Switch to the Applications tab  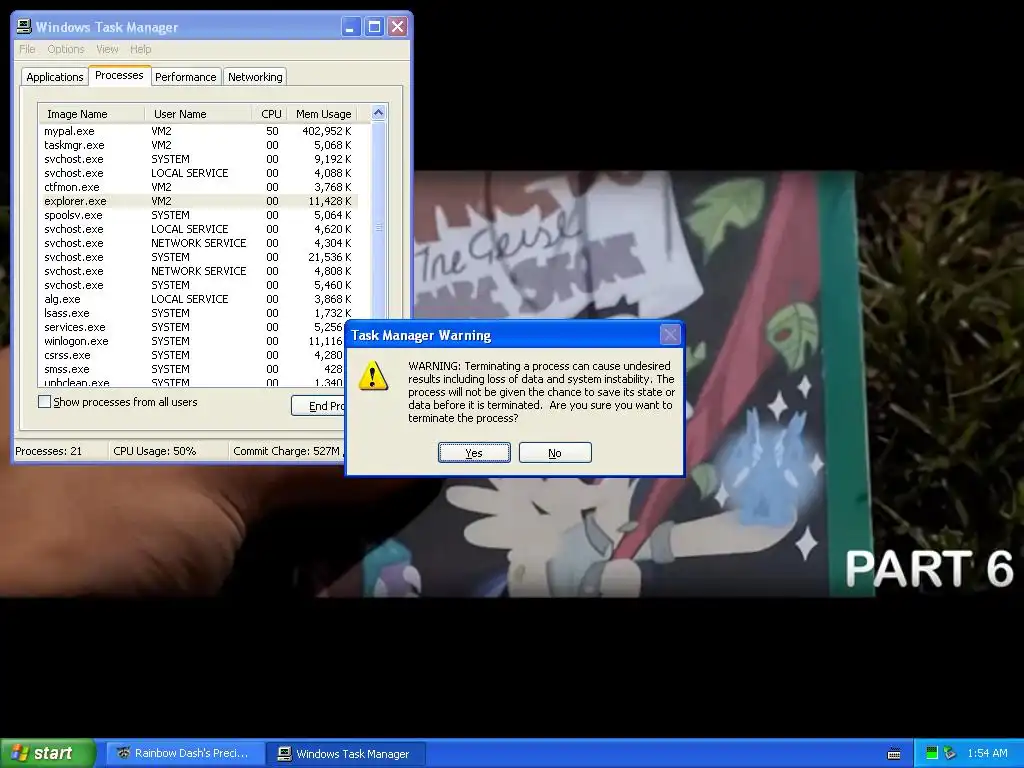click(x=55, y=77)
